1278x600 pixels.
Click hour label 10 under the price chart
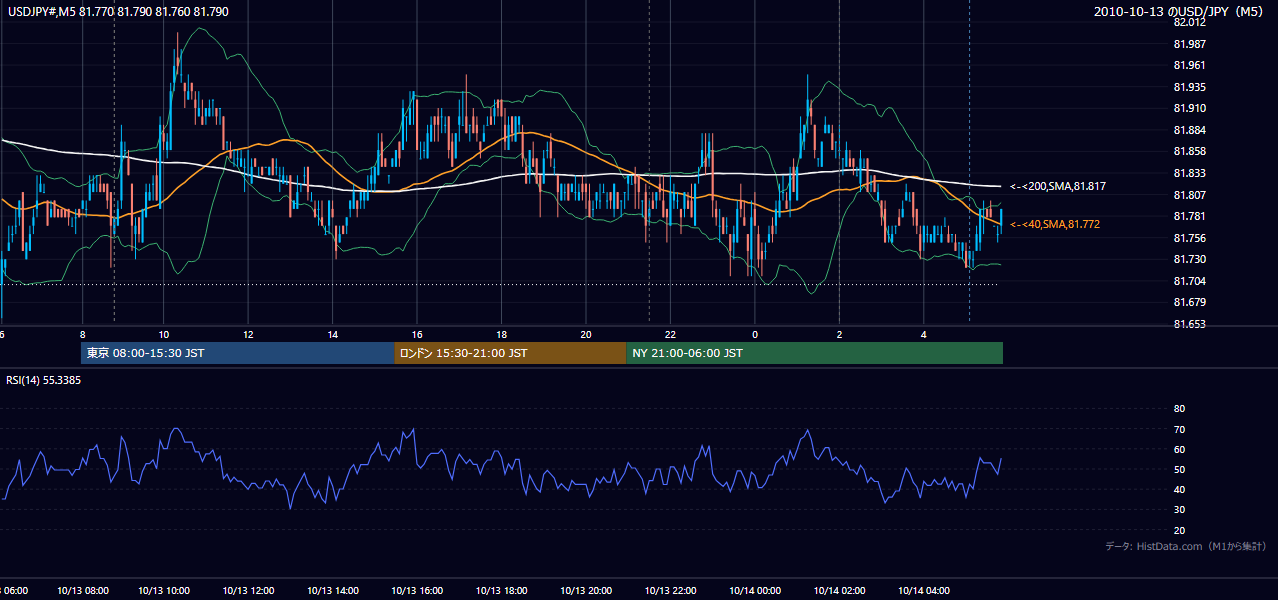164,334
